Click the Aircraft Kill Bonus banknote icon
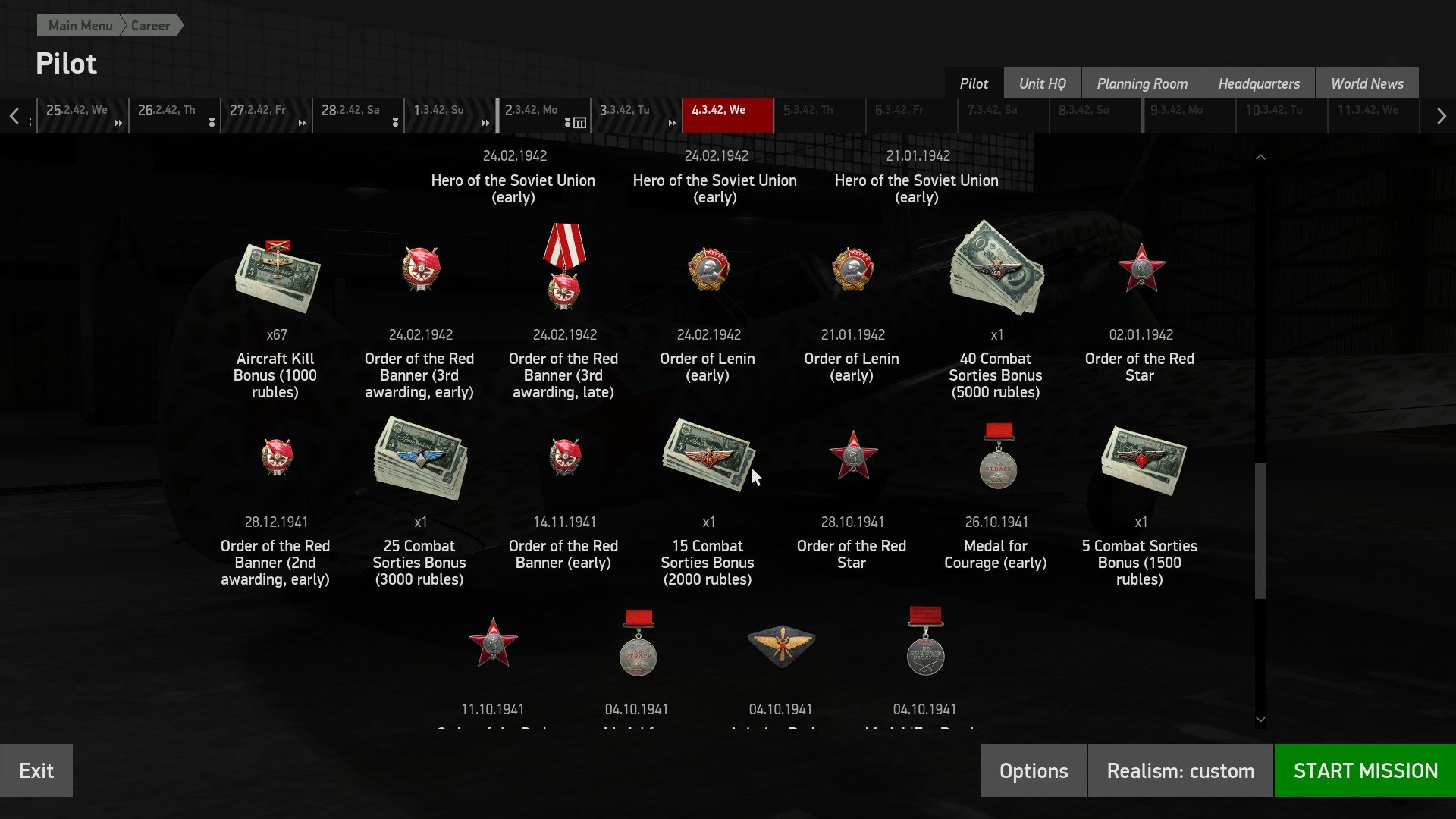Screen dimensions: 1456x819 tap(277, 276)
